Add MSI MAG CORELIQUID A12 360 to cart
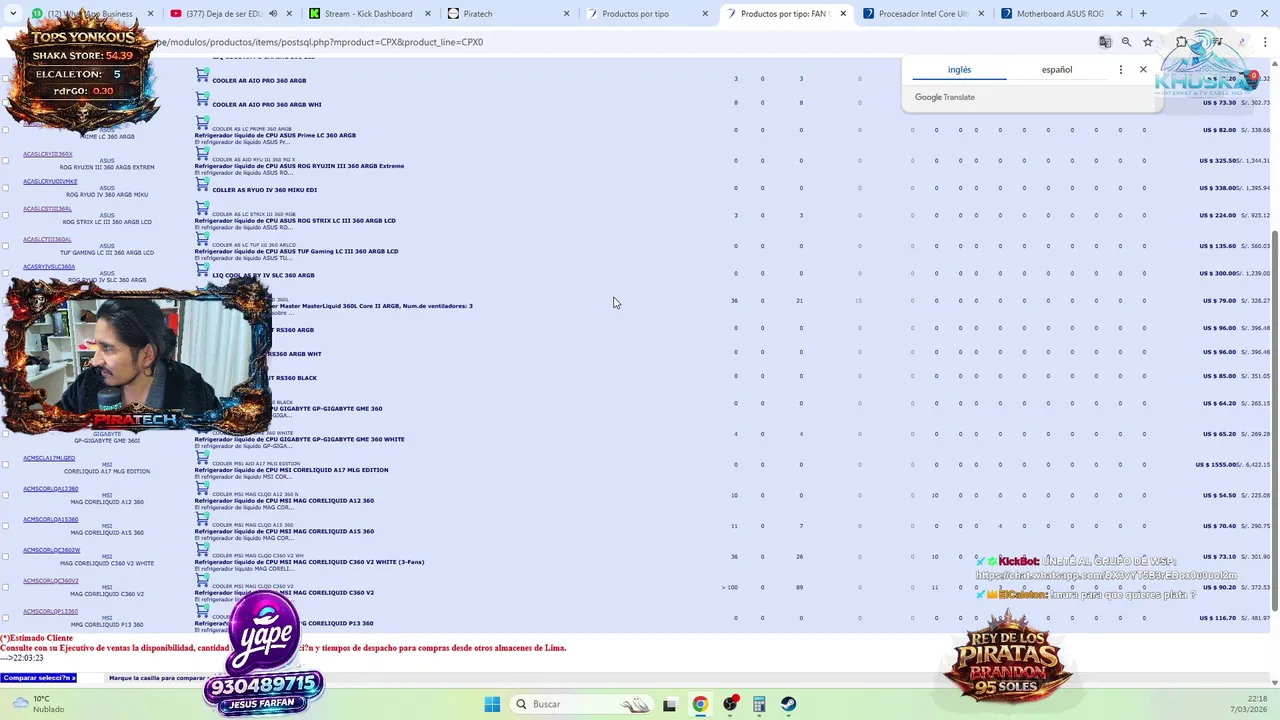 coord(202,489)
